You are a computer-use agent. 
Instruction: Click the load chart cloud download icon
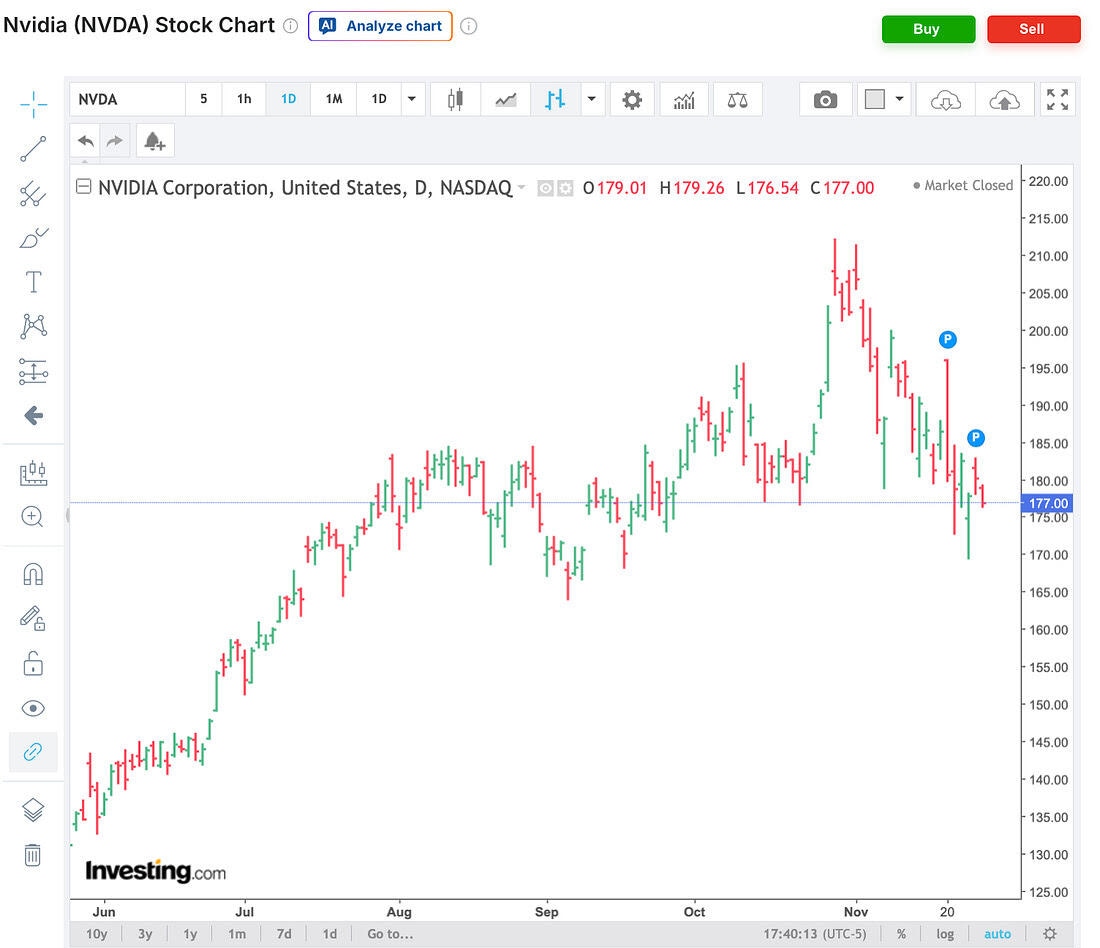point(945,100)
